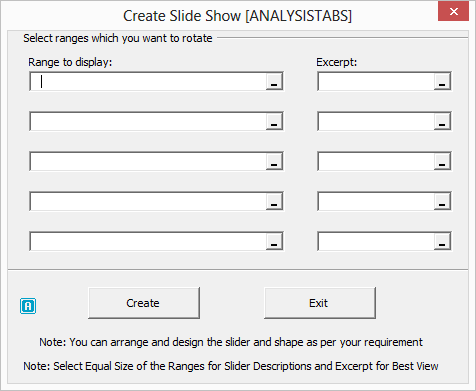Collapse dialog via first Range to display picker
476x391 pixels.
pyautogui.click(x=274, y=81)
